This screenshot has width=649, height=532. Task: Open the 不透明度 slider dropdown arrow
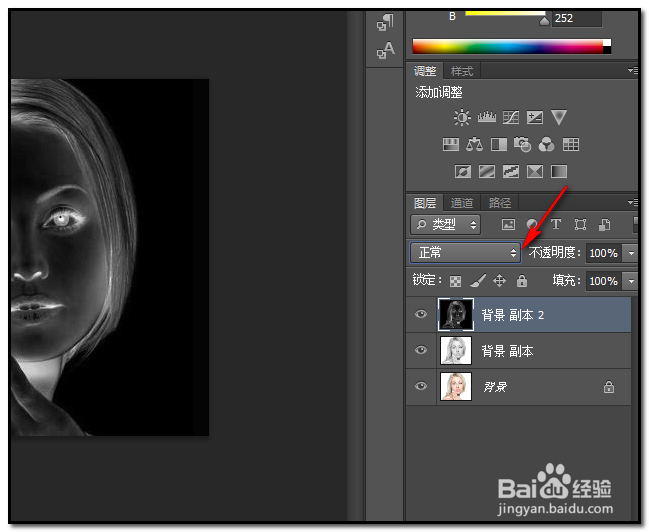[x=631, y=253]
